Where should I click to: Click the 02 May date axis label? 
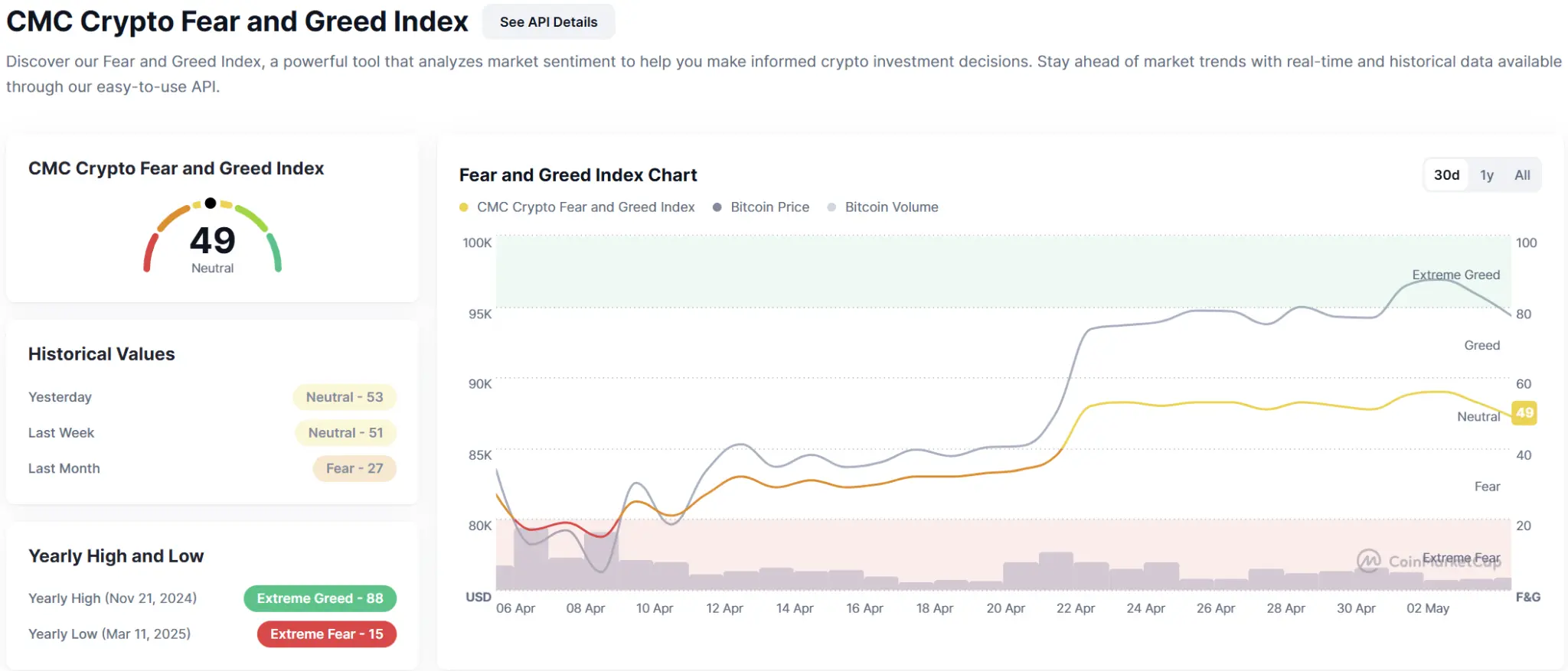1427,608
